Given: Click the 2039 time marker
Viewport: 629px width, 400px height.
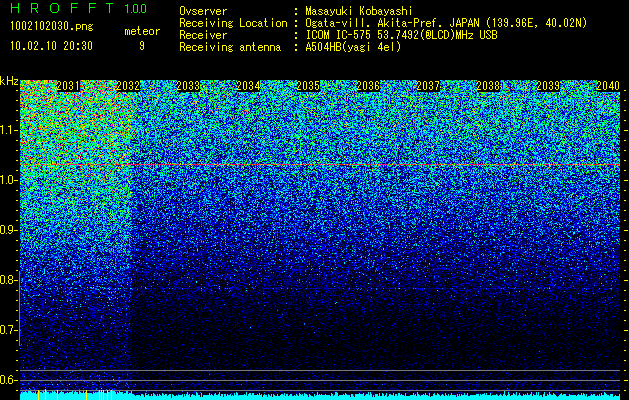Looking at the screenshot, I should click(x=548, y=86).
